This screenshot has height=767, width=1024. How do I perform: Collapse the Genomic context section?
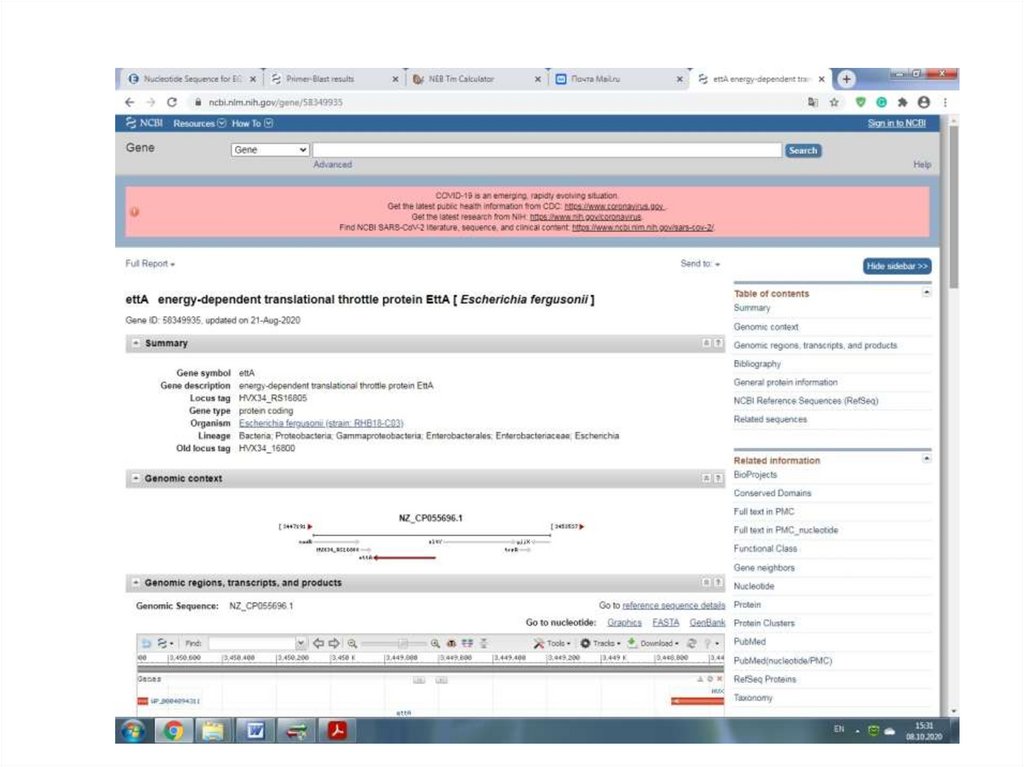tap(136, 478)
